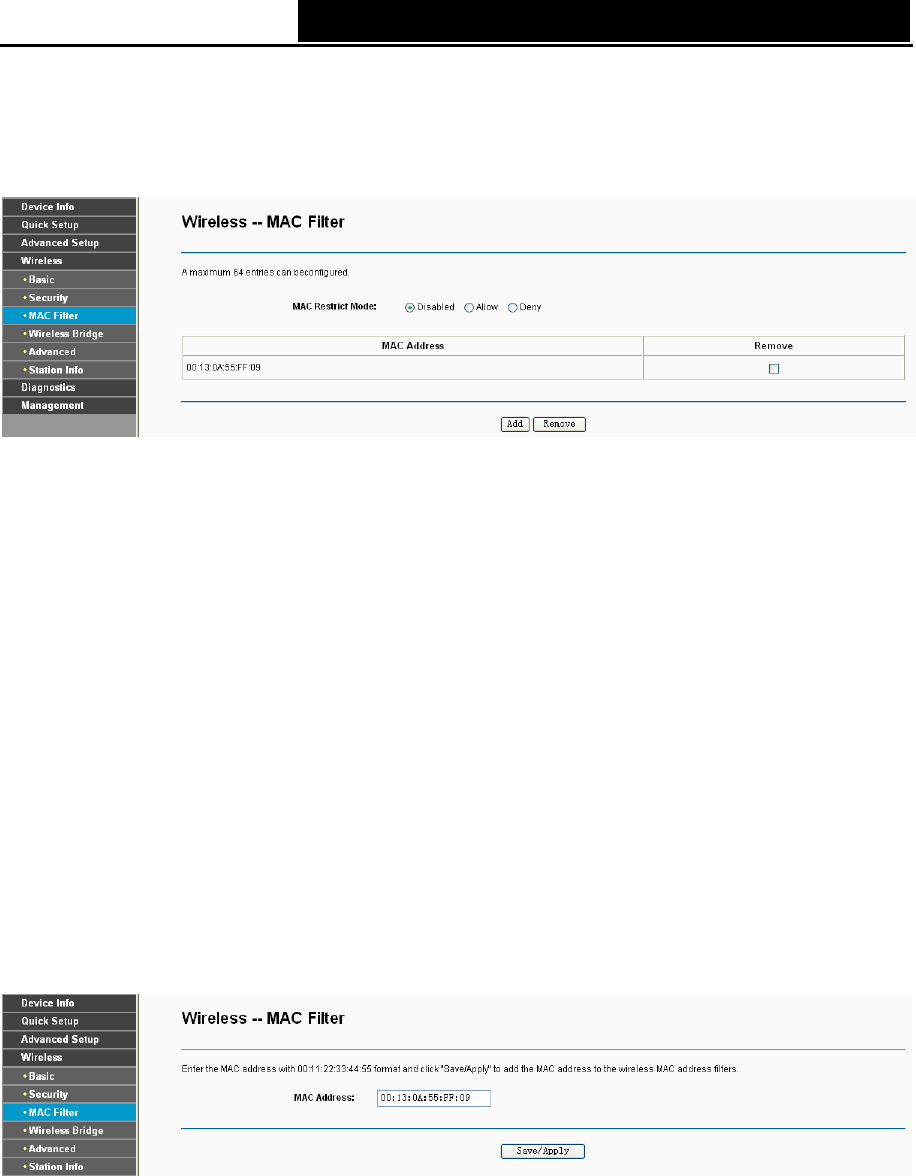Open Wireless Security in upper sidebar

(x=69, y=298)
